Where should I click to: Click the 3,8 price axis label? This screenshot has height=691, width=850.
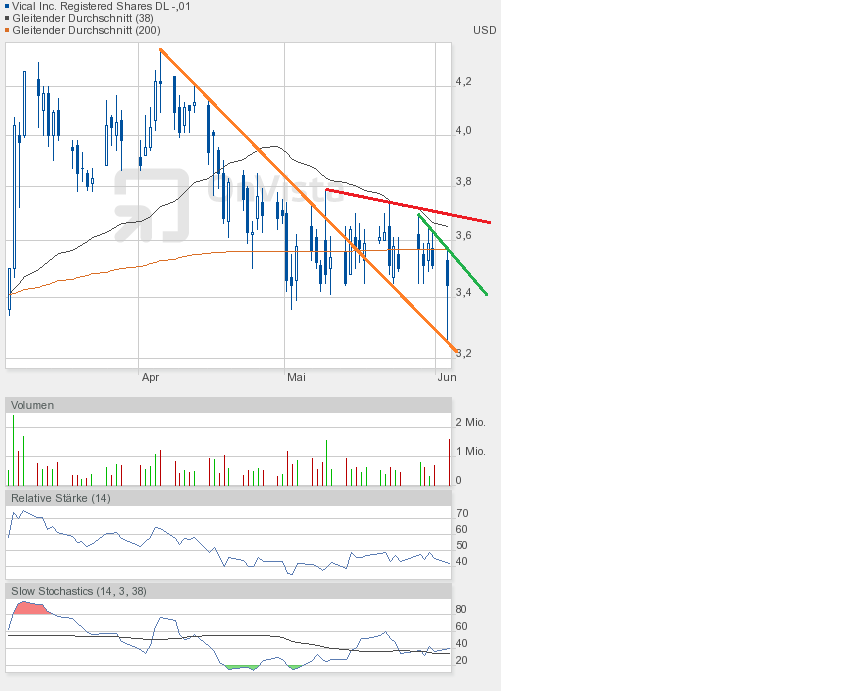[463, 182]
